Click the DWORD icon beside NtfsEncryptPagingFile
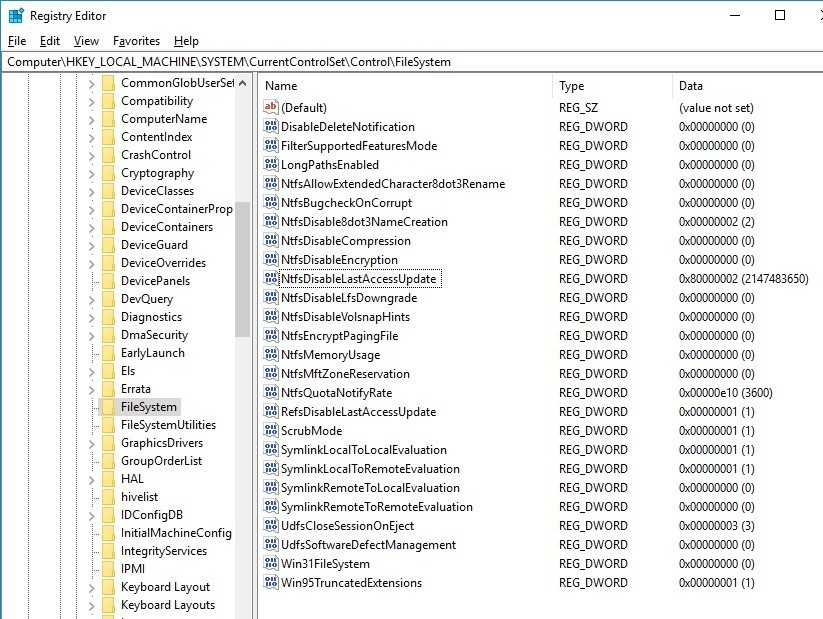Viewport: 823px width, 619px height. [x=271, y=335]
